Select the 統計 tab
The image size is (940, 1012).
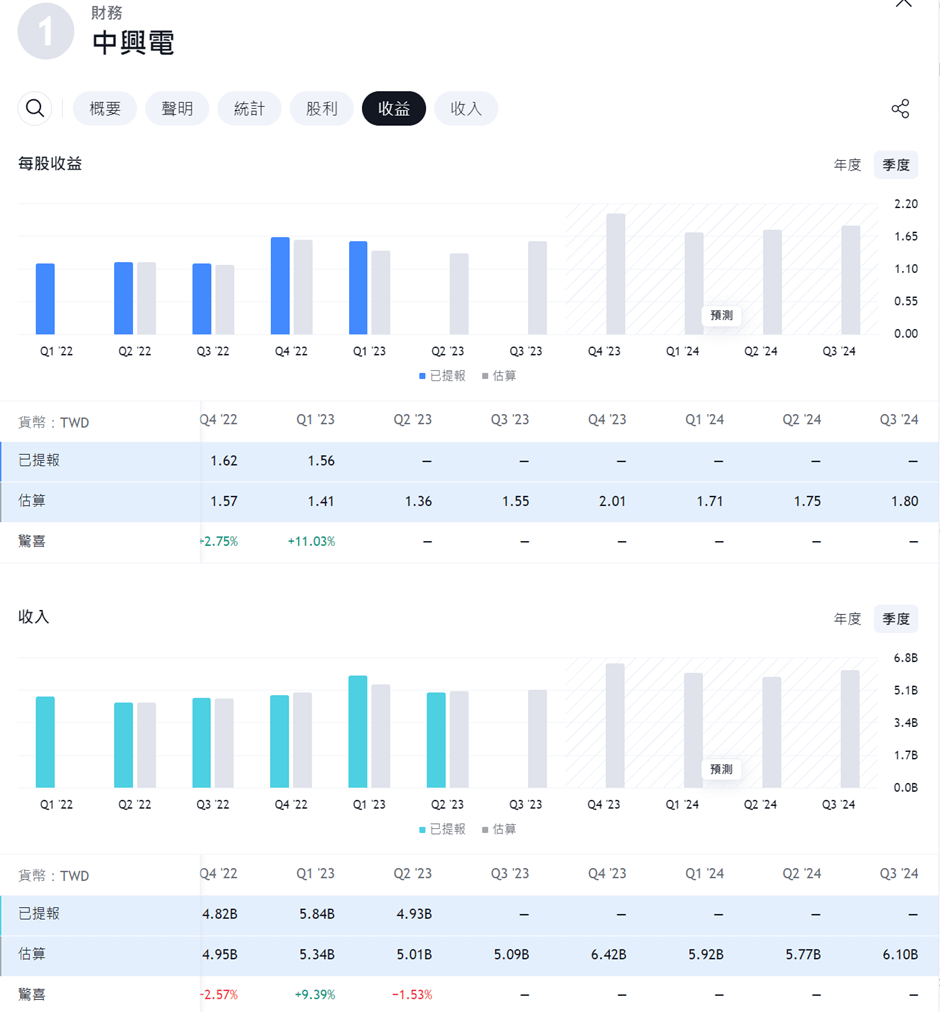[x=249, y=109]
